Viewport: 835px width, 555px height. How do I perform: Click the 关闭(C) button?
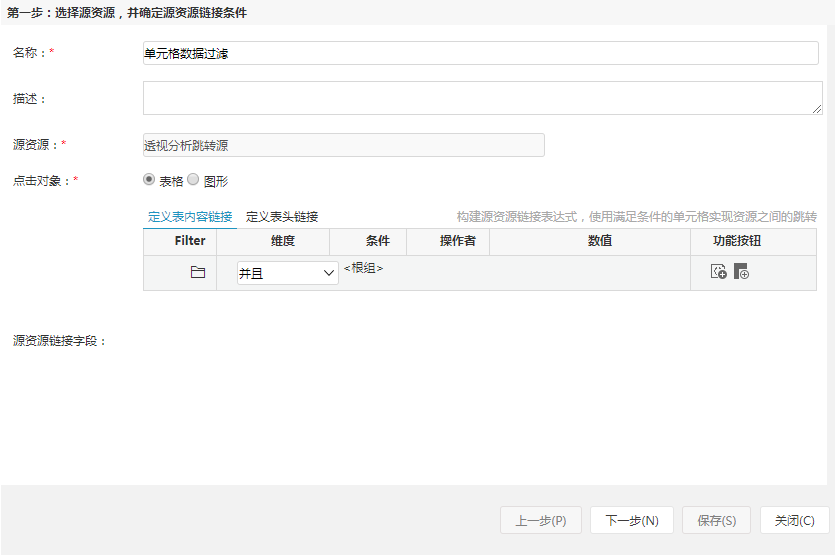(795, 520)
